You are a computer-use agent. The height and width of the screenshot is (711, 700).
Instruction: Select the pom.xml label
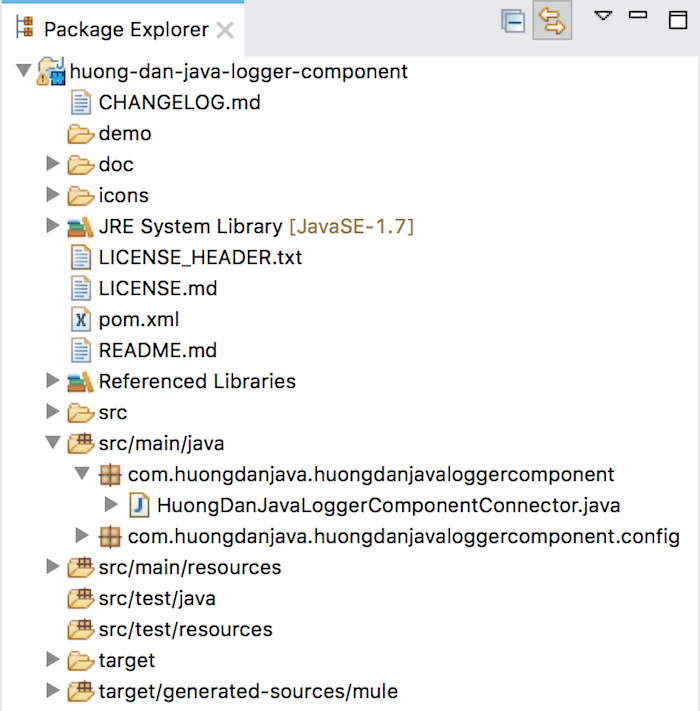point(139,320)
